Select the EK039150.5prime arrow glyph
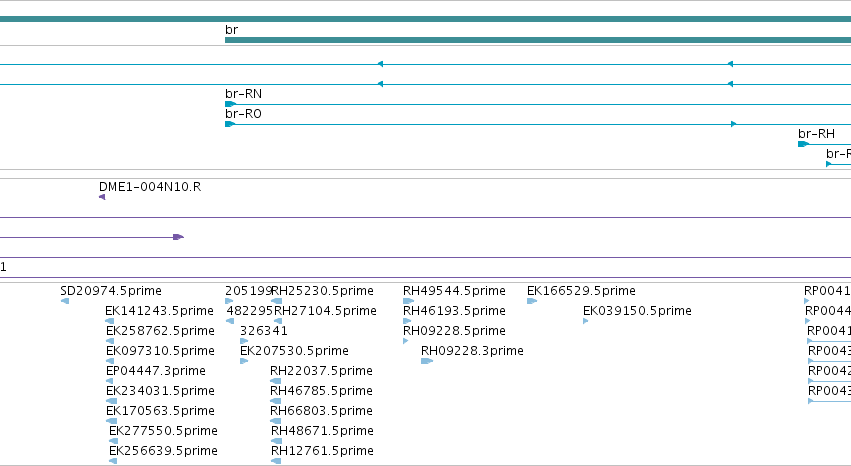The image size is (851, 466). click(x=586, y=321)
